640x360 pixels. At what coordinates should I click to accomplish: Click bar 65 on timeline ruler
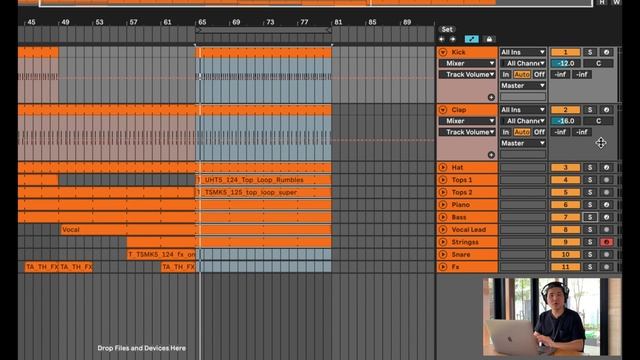coord(201,22)
